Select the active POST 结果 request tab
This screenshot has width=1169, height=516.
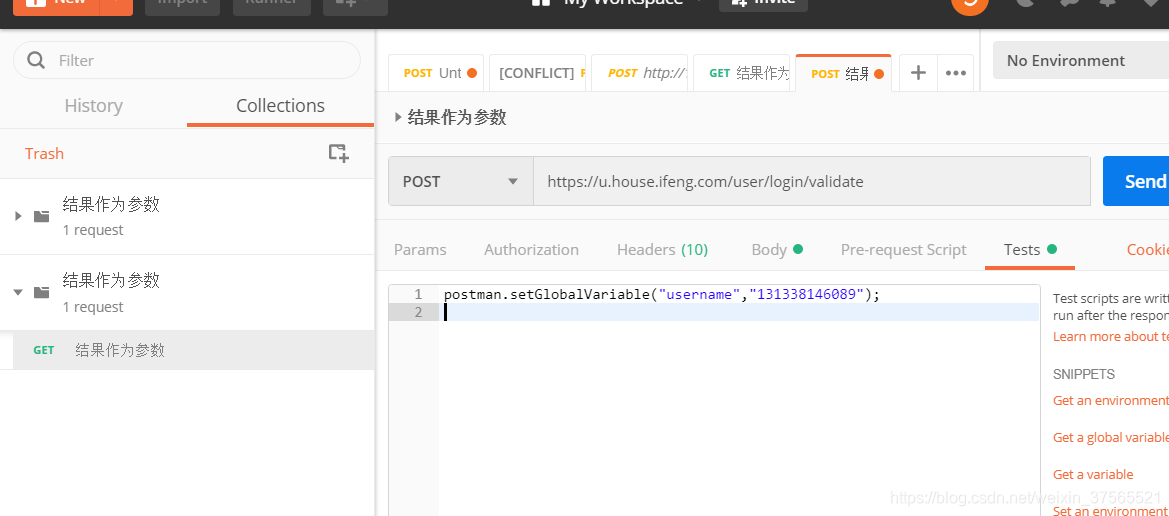(x=843, y=73)
